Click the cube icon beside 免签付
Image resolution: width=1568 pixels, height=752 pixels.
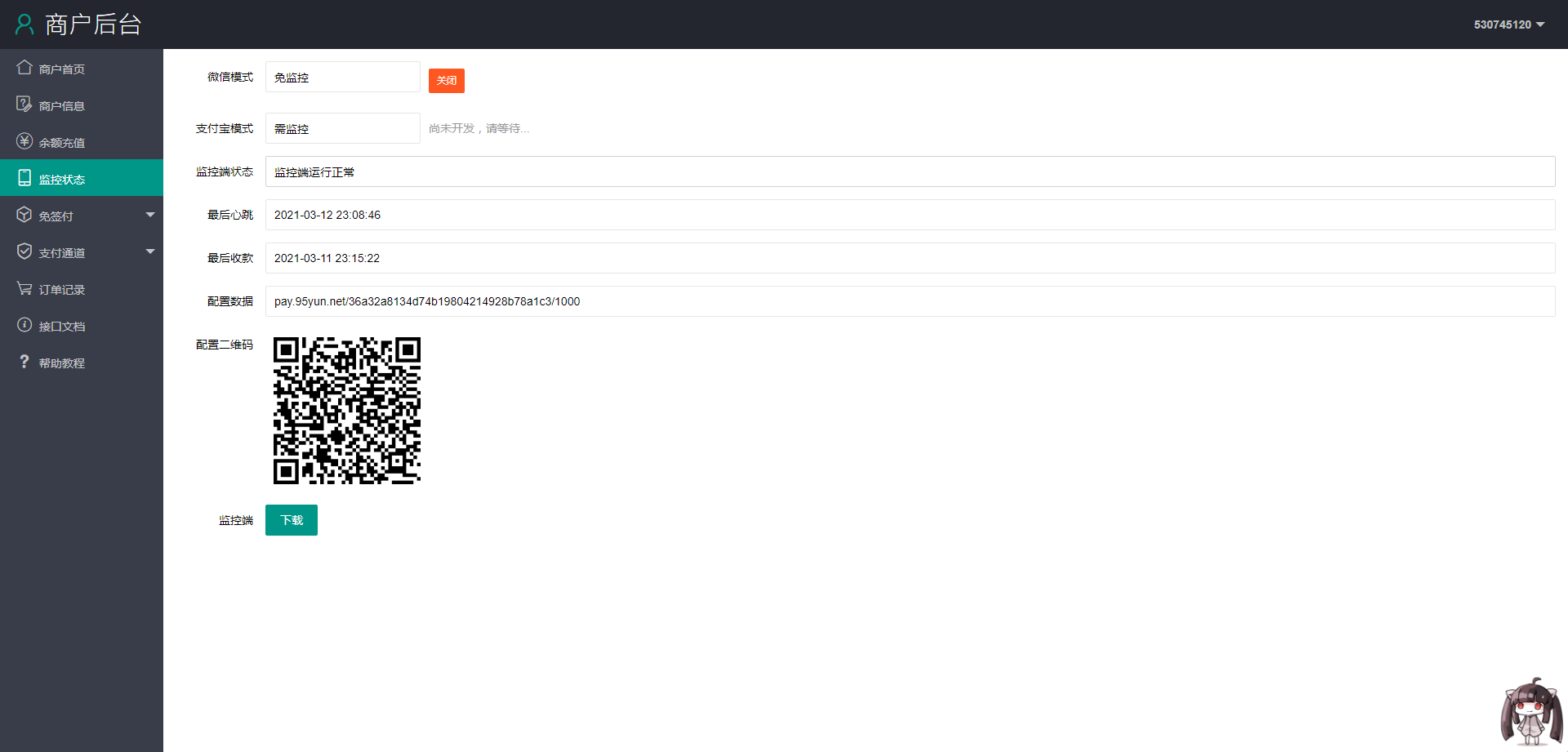click(24, 215)
